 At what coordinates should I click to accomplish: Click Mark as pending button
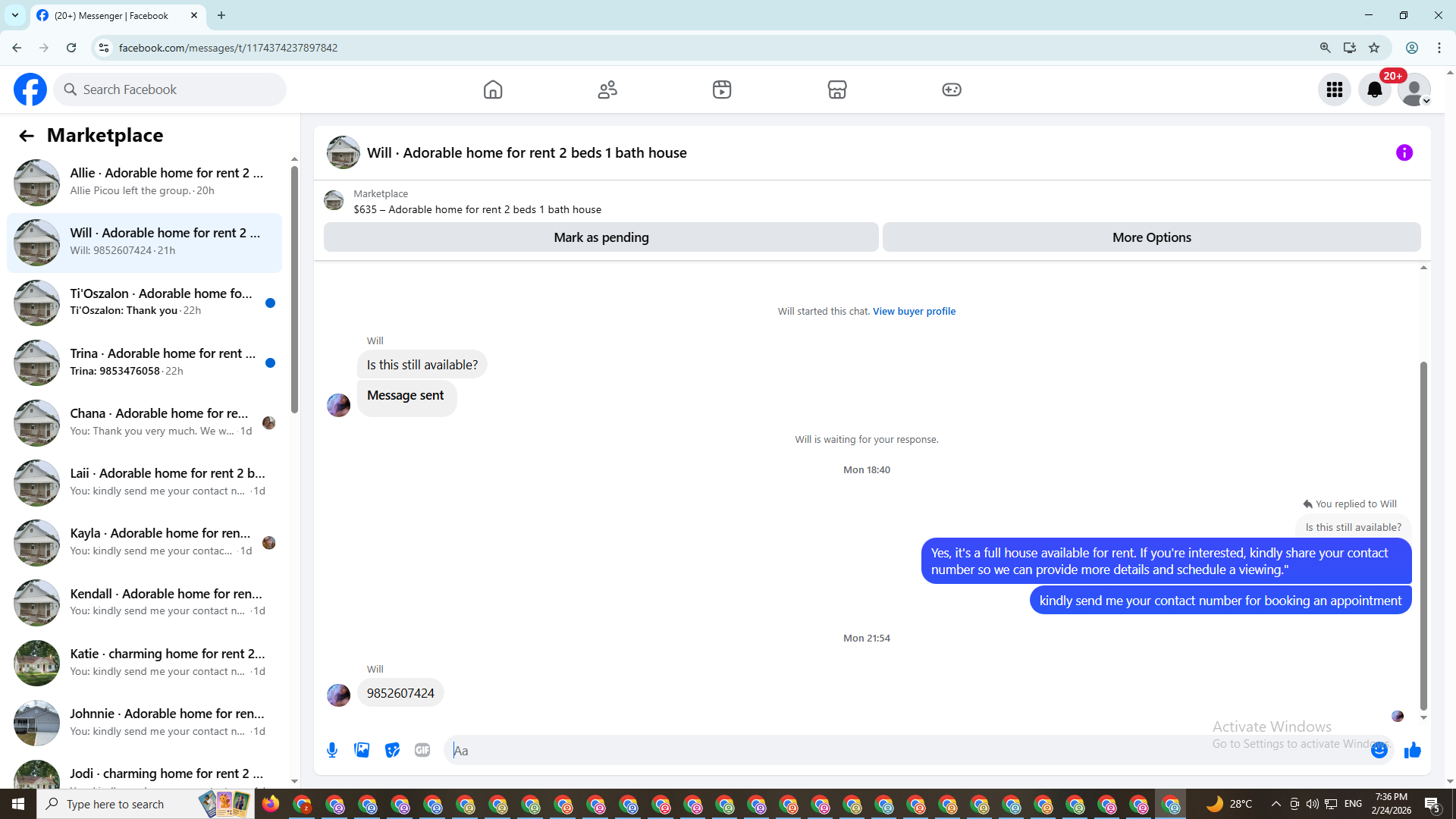pyautogui.click(x=601, y=237)
